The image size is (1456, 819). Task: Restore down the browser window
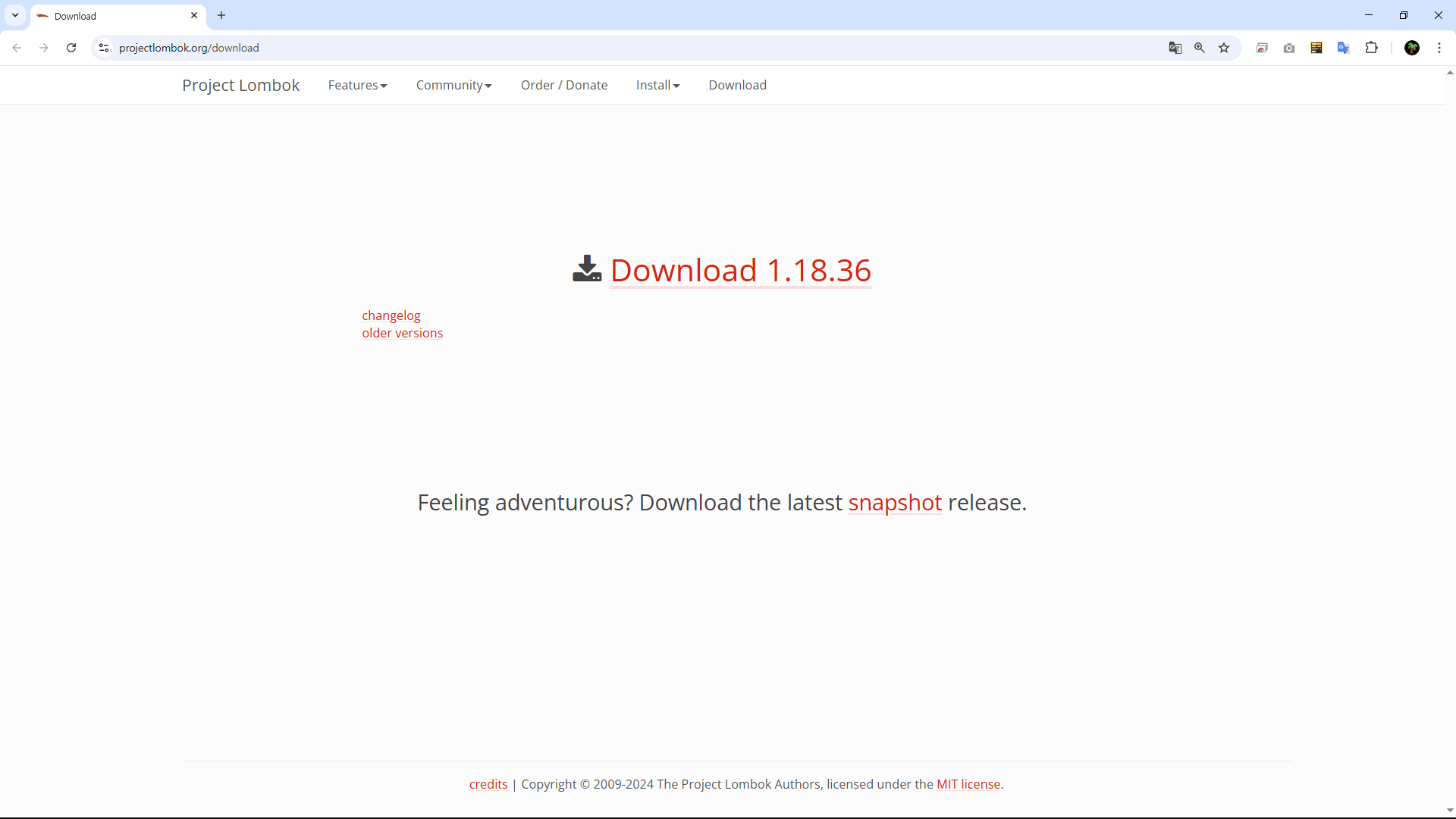pyautogui.click(x=1404, y=15)
